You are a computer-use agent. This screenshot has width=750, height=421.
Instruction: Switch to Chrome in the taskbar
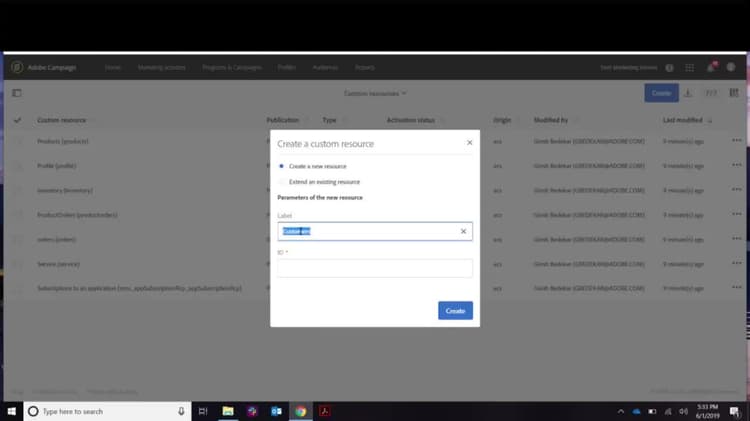tap(301, 411)
